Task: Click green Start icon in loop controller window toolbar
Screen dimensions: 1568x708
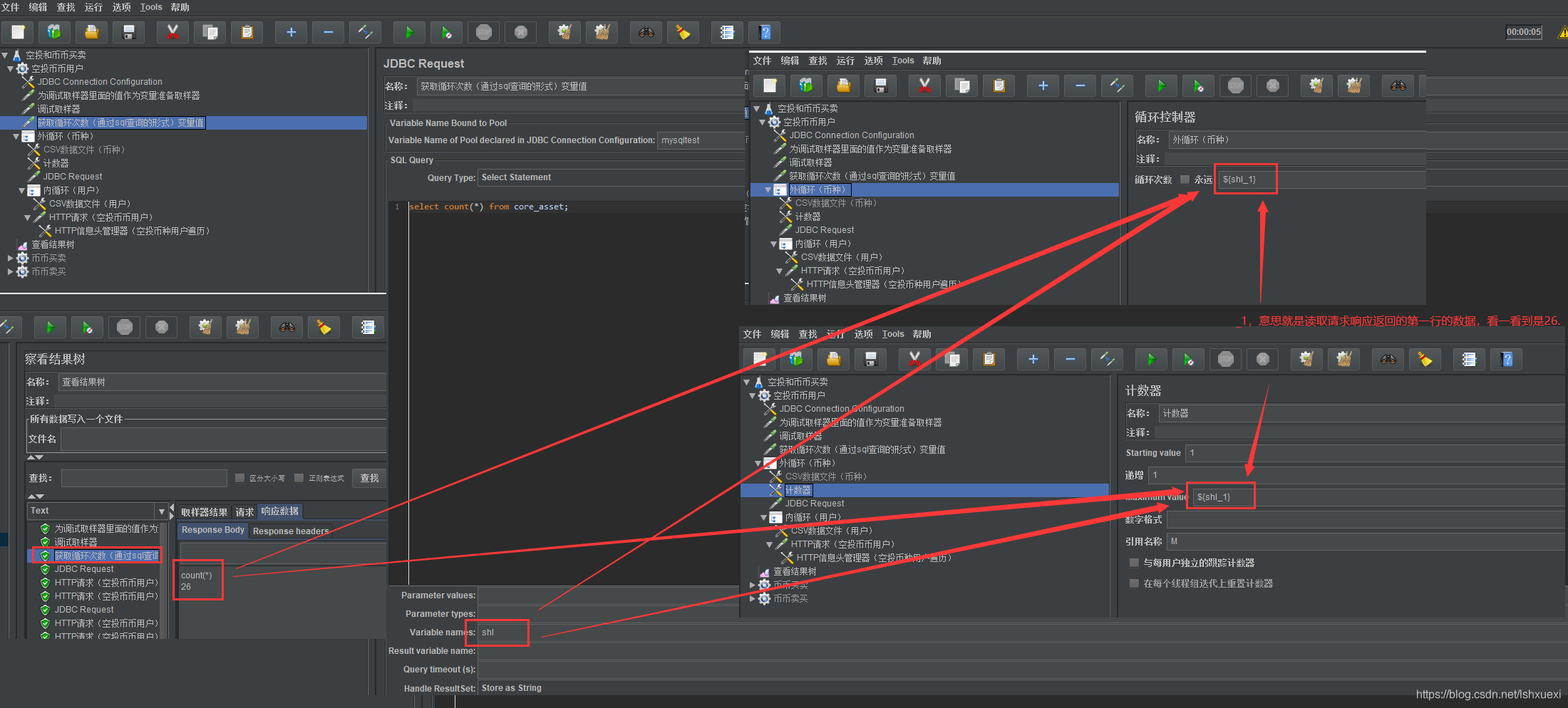Action: coord(1161,85)
